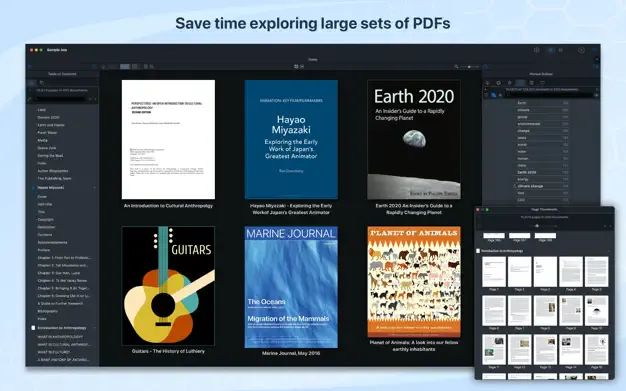This screenshot has width=626, height=391.
Task: Click the 'Earth 2020 An Insider's Guide' caption
Action: point(414,209)
